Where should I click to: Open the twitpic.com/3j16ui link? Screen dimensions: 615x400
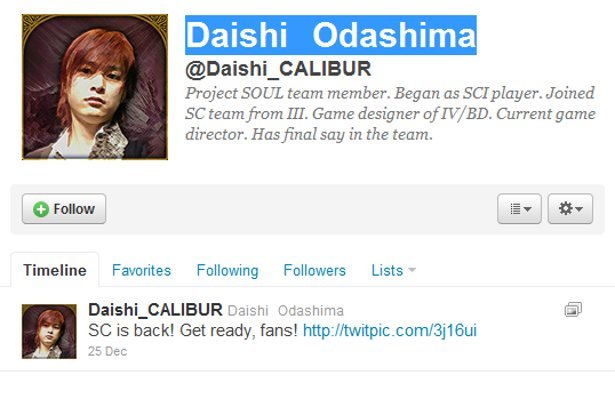pyautogui.click(x=390, y=330)
